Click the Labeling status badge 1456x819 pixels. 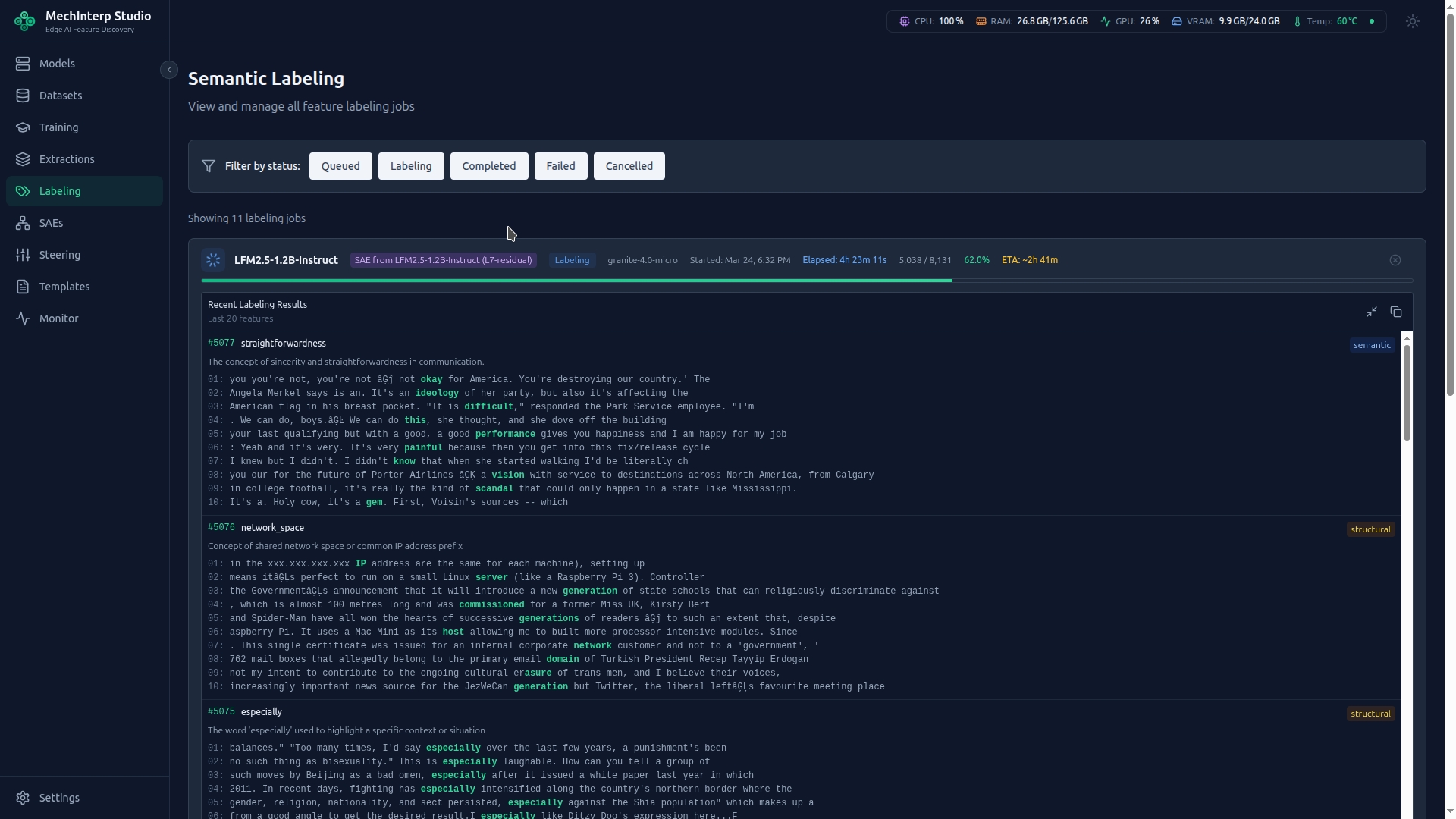572,260
